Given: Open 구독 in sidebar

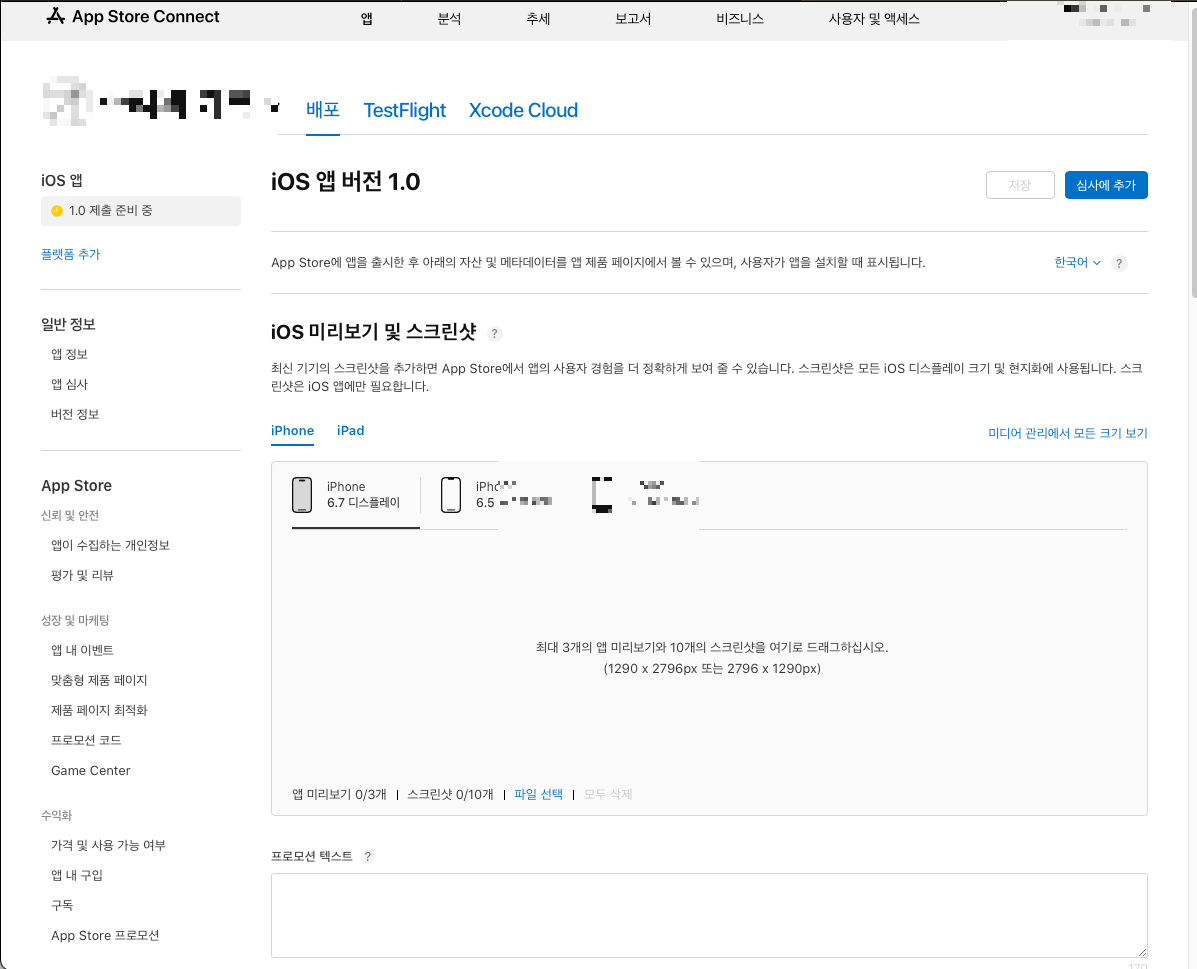Looking at the screenshot, I should 62,905.
